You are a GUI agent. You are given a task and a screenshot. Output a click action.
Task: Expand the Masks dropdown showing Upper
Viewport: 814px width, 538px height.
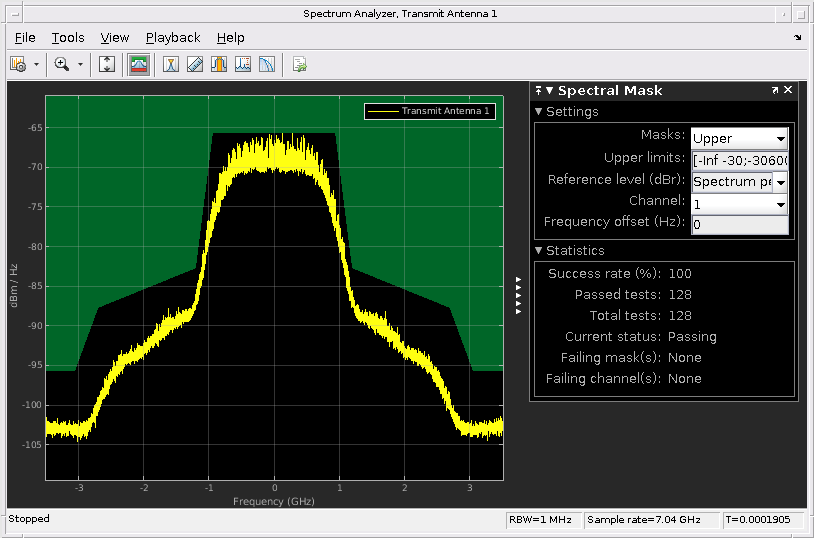point(739,139)
